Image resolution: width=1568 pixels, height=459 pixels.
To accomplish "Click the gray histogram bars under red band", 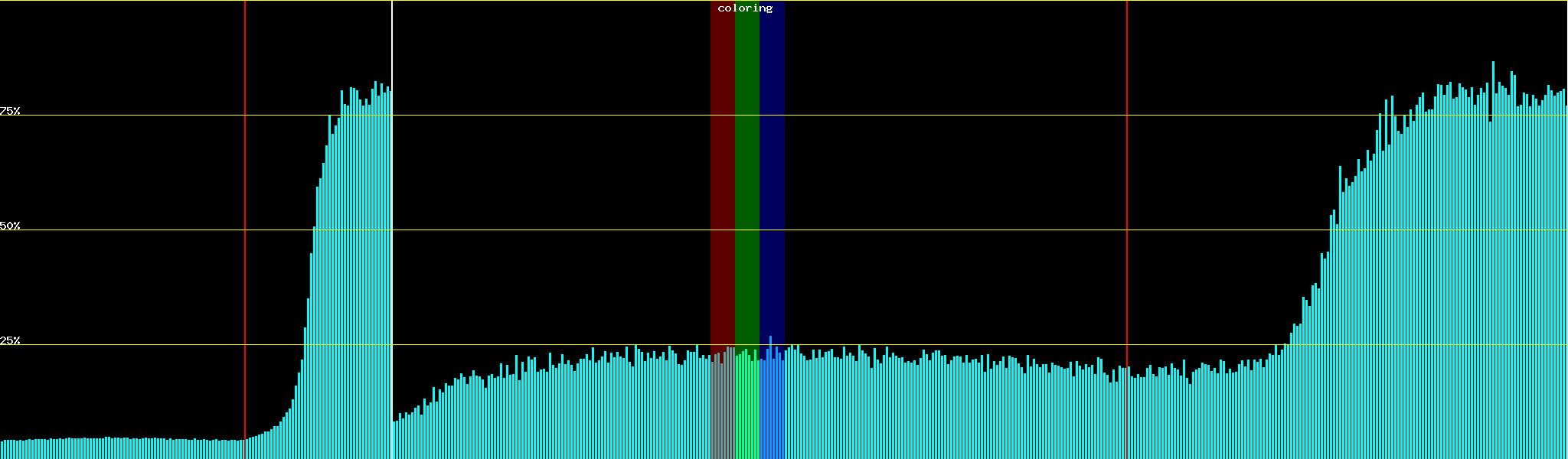I will pos(722,405).
